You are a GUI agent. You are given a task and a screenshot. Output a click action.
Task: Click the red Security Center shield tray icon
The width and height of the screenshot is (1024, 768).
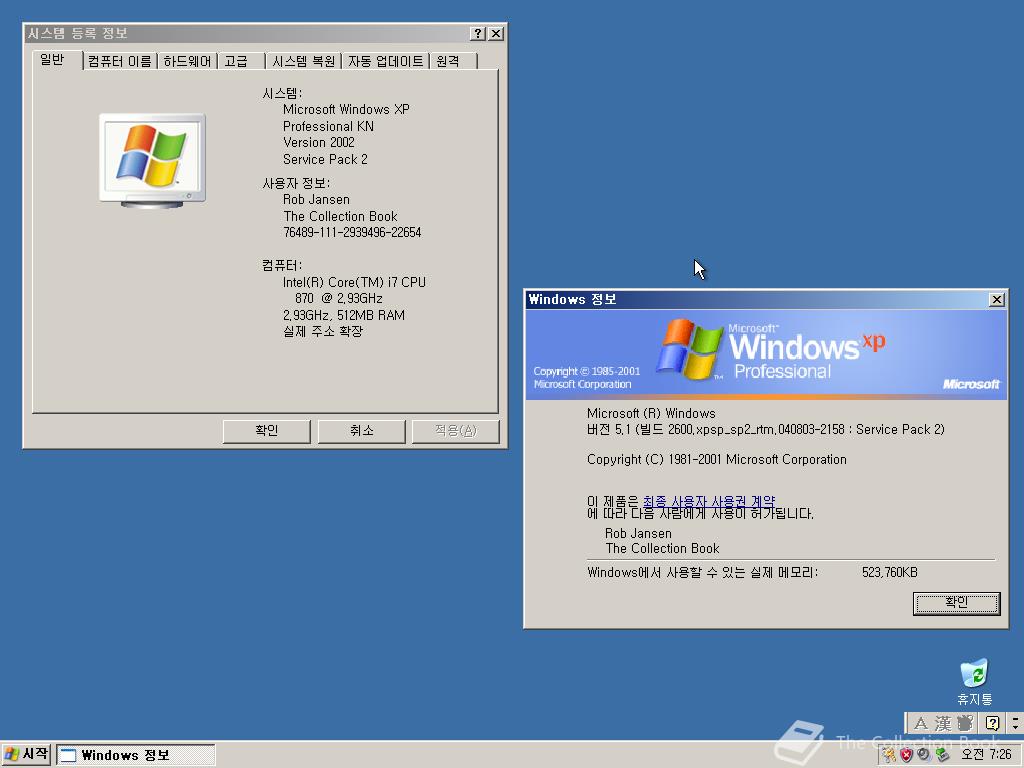coord(906,755)
